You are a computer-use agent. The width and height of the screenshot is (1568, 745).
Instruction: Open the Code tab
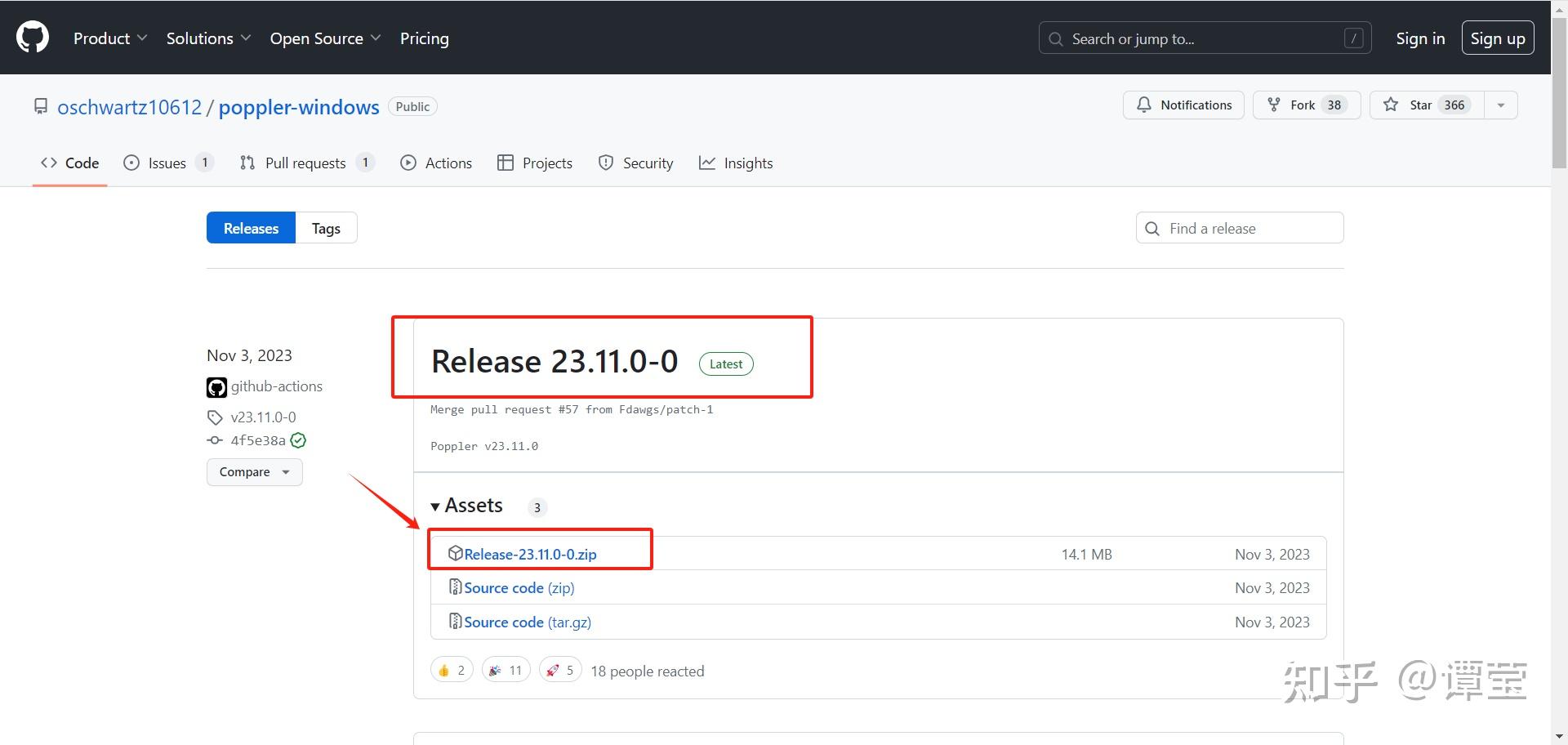pos(70,163)
